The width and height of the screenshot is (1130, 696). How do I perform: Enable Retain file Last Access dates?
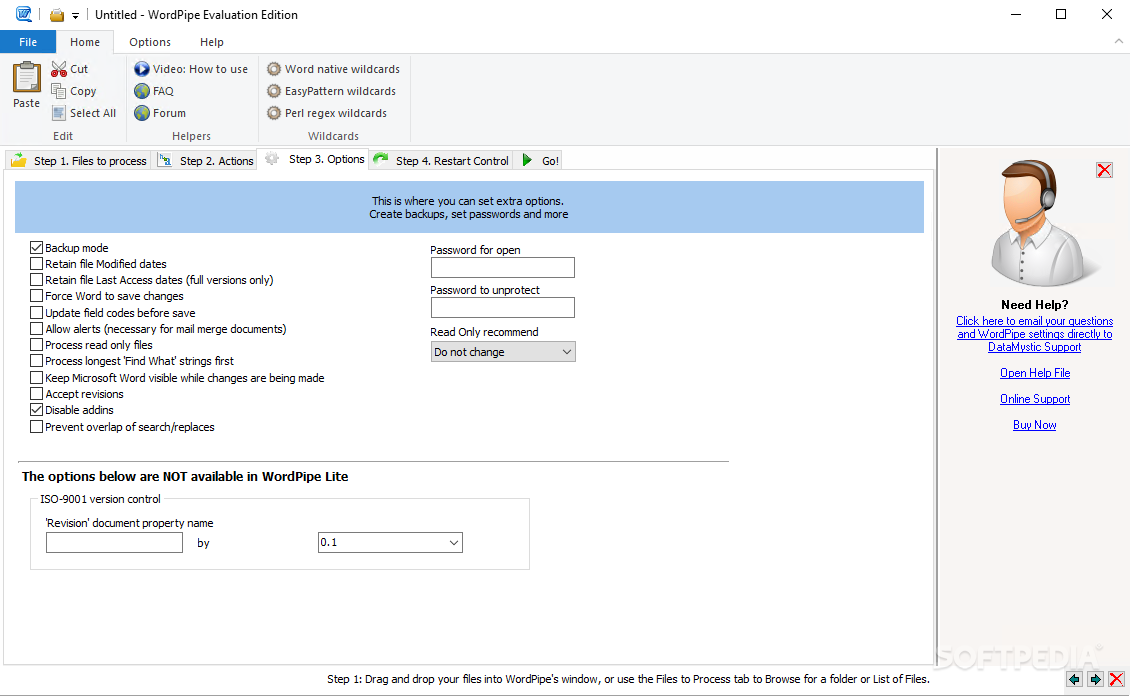pos(37,280)
